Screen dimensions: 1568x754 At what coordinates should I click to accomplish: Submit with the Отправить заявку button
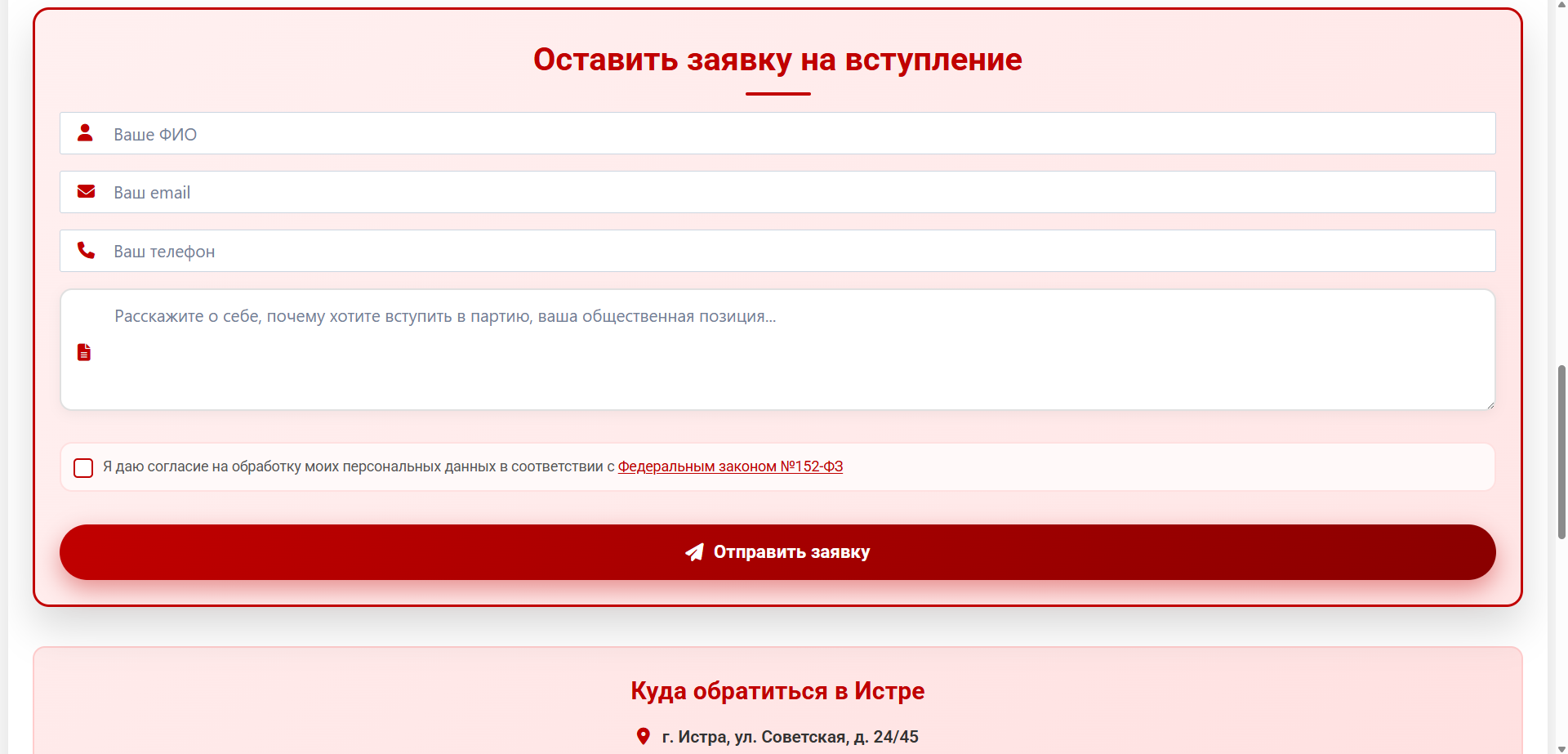pyautogui.click(x=777, y=552)
